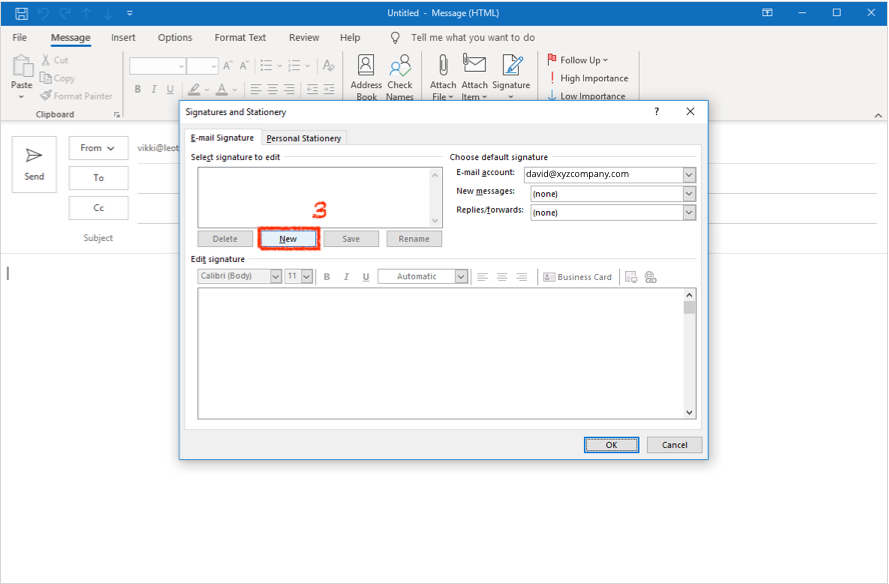
Task: Insert hyperlink icon in signature toolbar
Action: coord(651,277)
